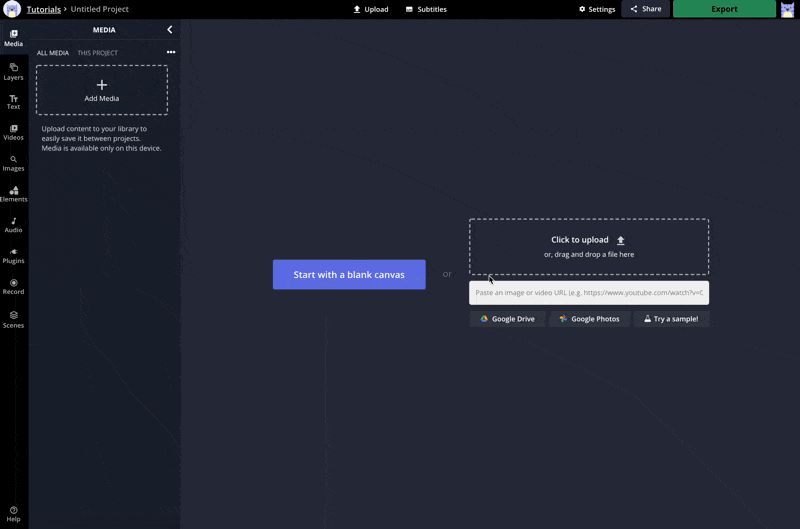Open the Elements sidebar panel

pos(13,194)
